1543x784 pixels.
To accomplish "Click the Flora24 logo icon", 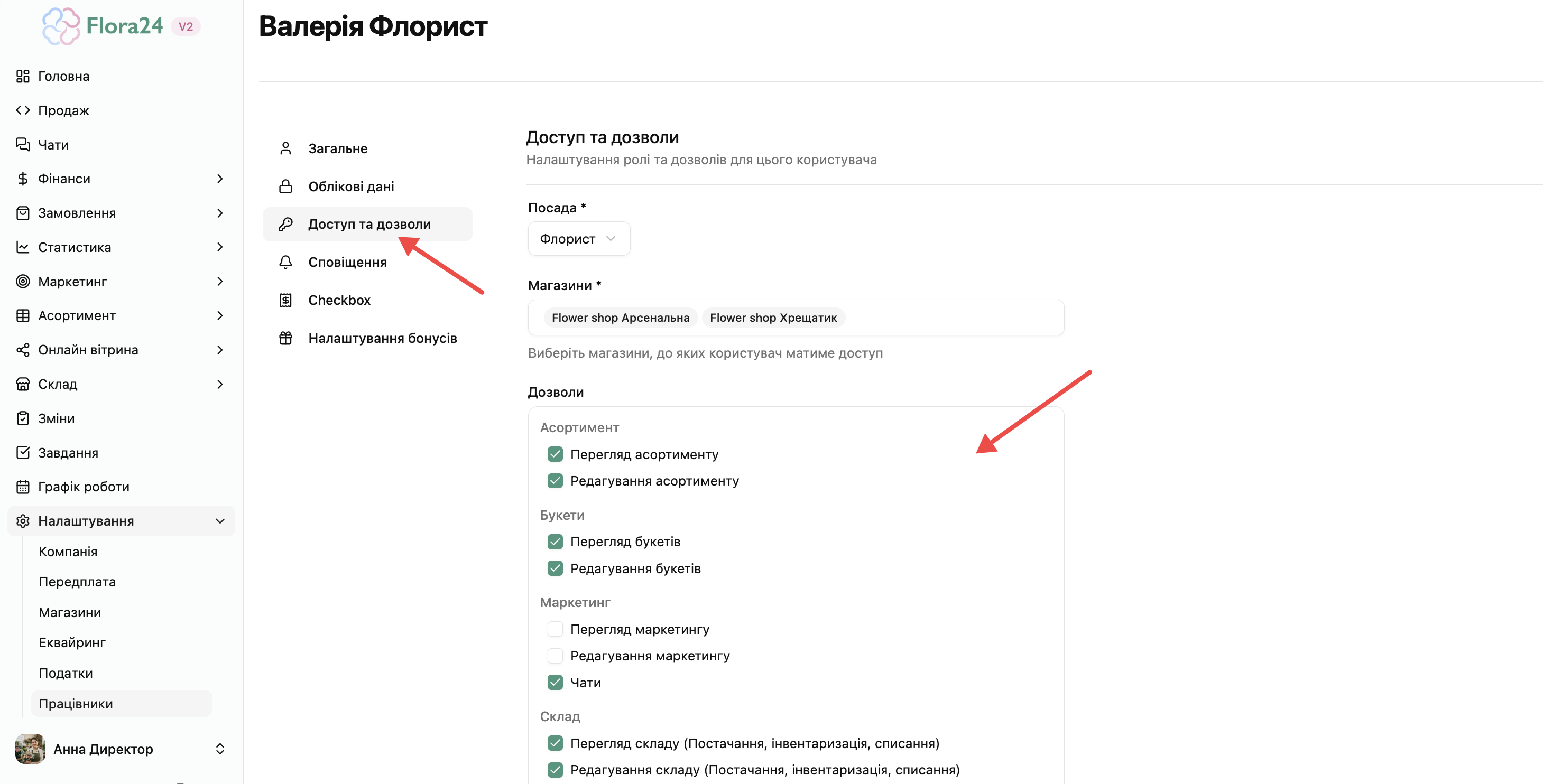I will 61,26.
